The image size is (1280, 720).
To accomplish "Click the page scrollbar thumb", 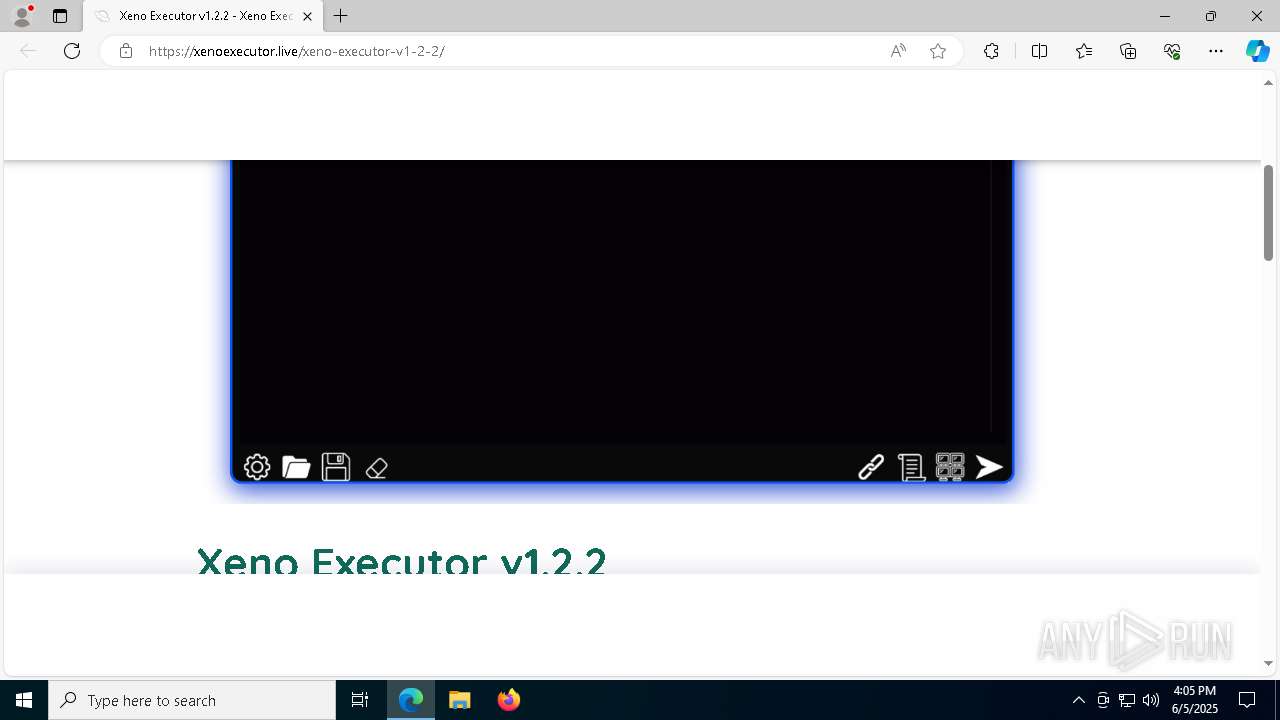I will [x=1268, y=212].
